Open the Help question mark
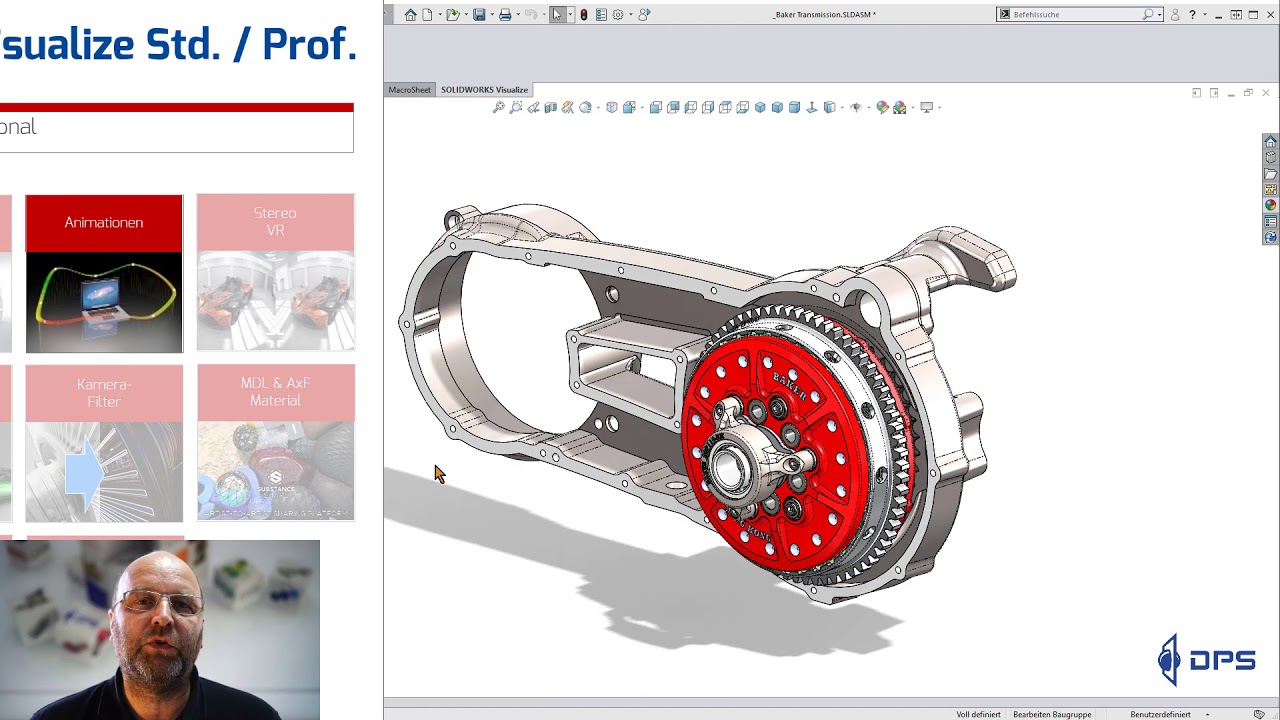The image size is (1280, 720). click(x=1192, y=15)
